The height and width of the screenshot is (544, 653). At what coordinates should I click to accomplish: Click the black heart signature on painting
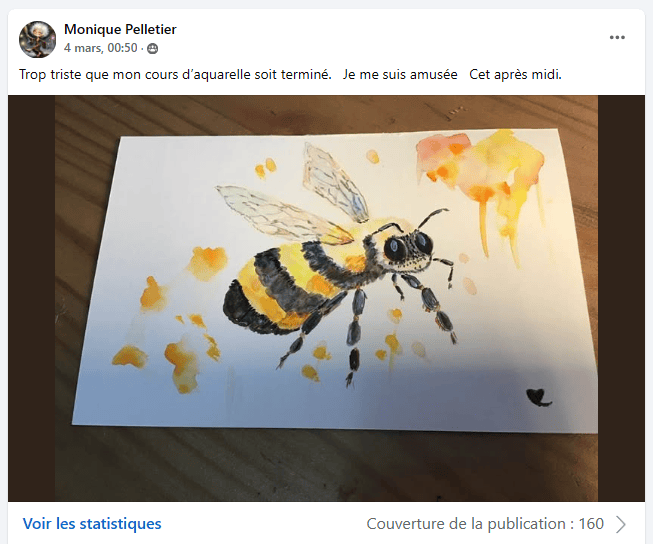click(x=539, y=397)
